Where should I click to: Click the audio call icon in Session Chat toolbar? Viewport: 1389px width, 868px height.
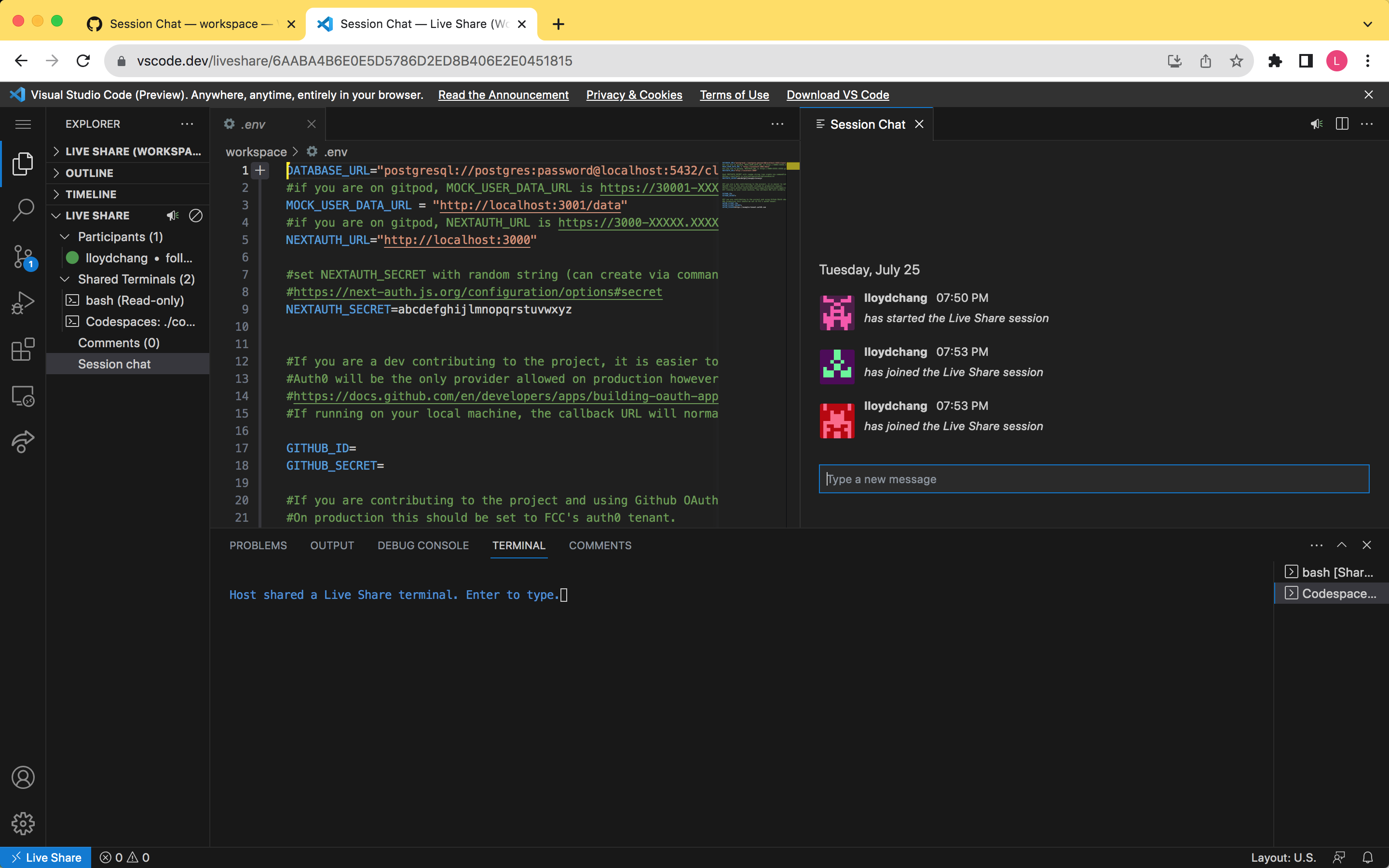click(x=1317, y=124)
